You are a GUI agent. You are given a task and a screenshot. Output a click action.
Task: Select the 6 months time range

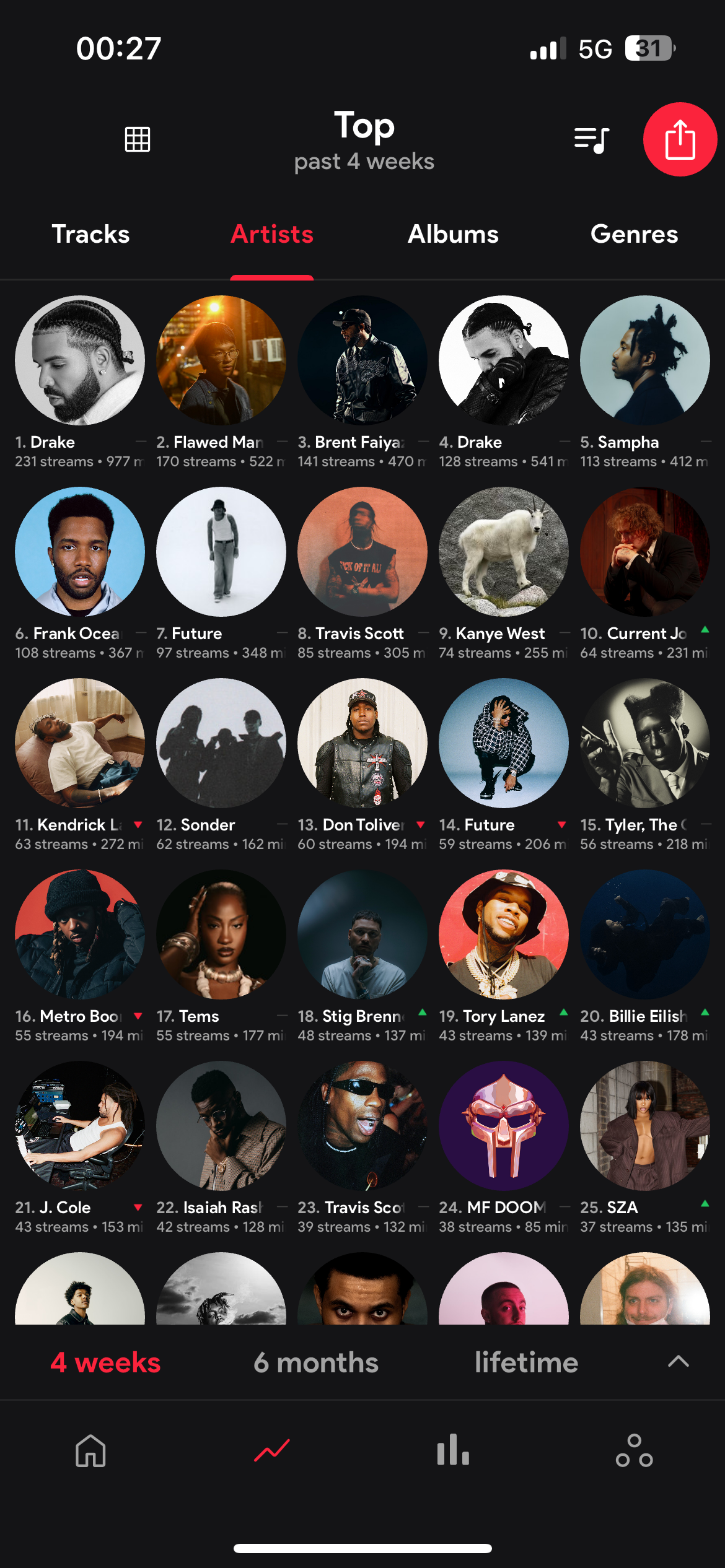316,1362
